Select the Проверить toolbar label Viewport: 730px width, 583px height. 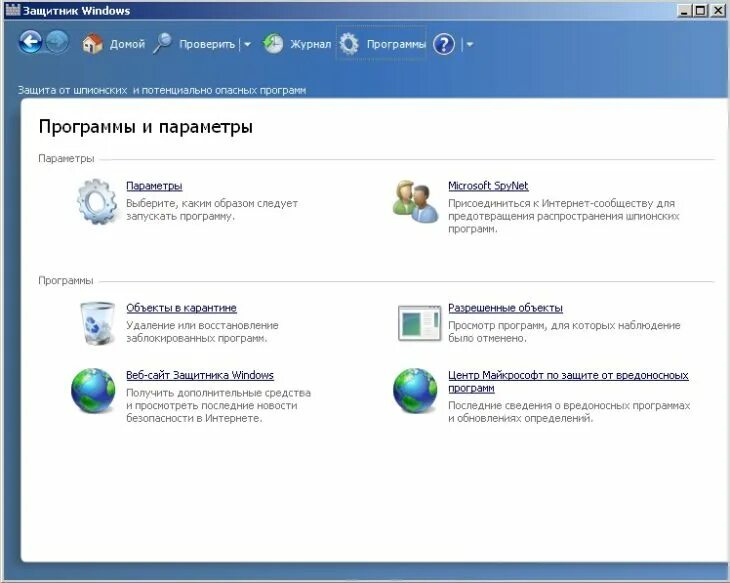[207, 44]
